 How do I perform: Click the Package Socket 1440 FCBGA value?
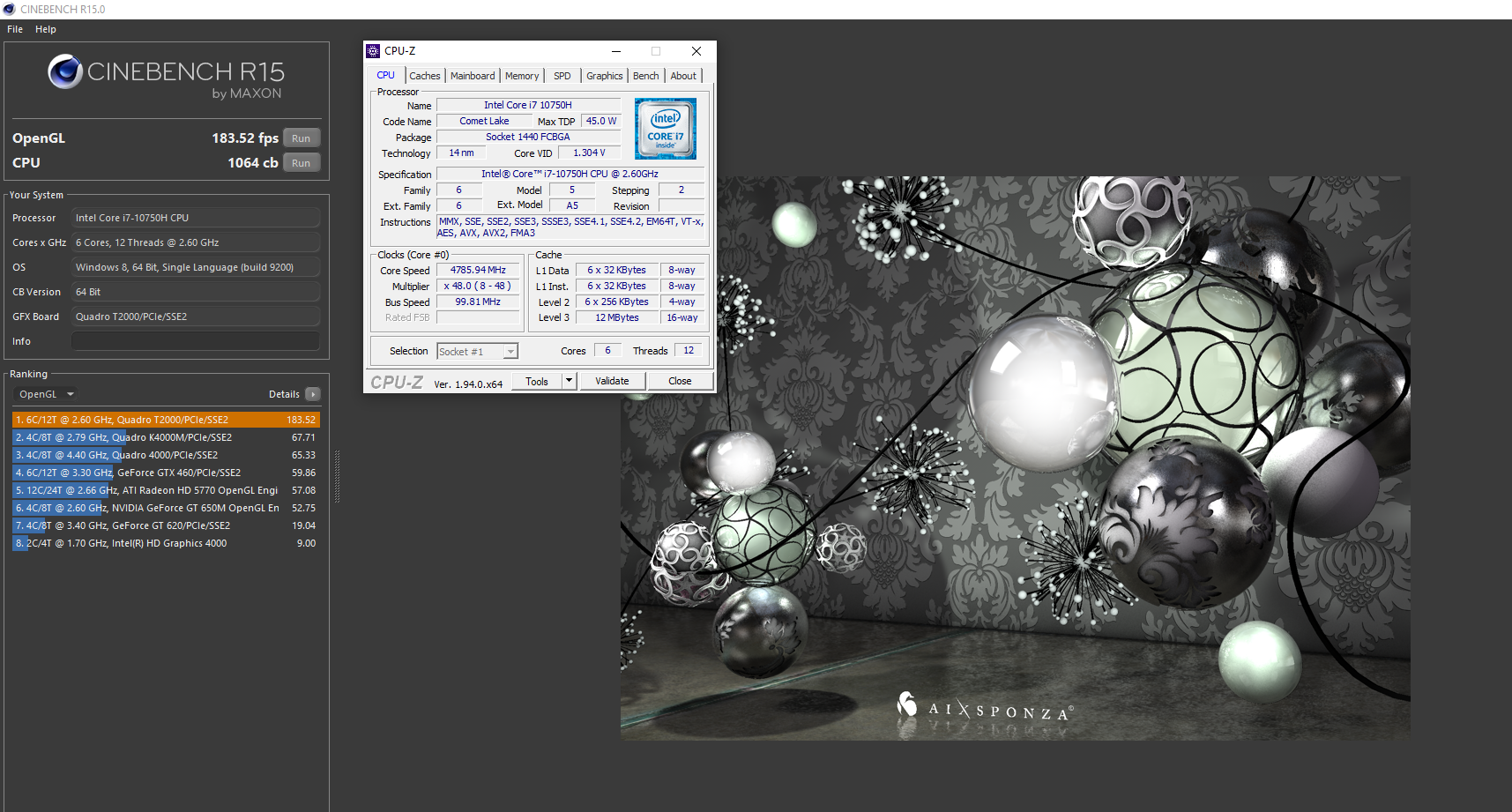[528, 138]
